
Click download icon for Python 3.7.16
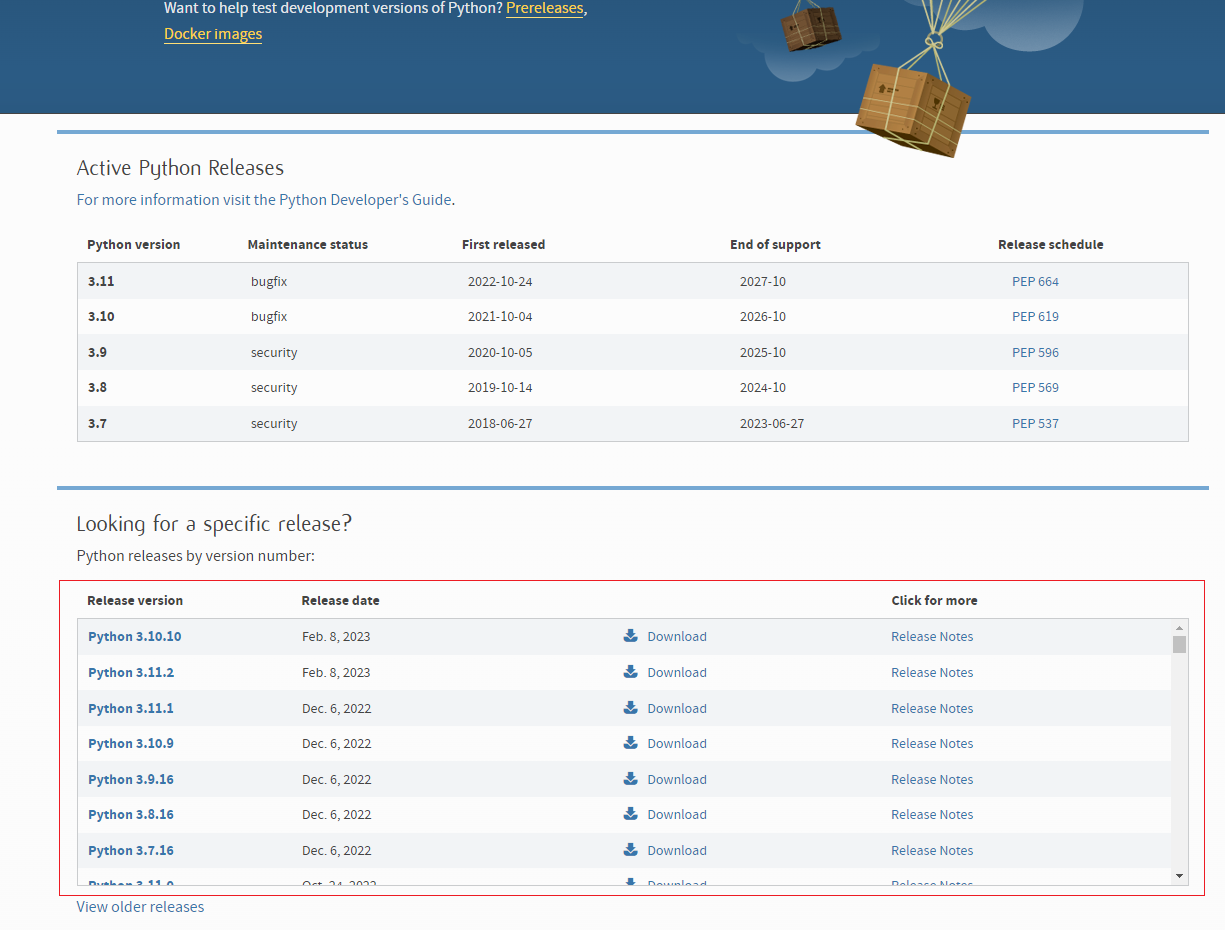point(630,850)
